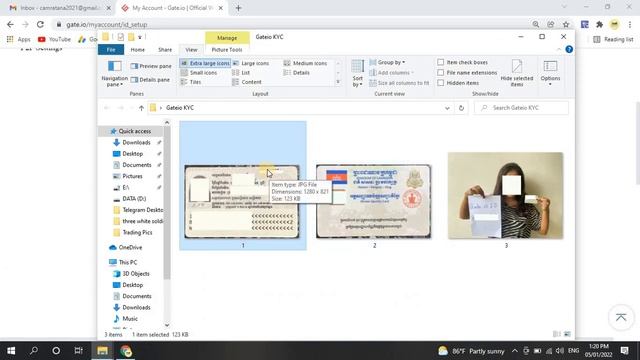The image size is (640, 360).
Task: Open the Sort by menu
Action: (x=358, y=73)
